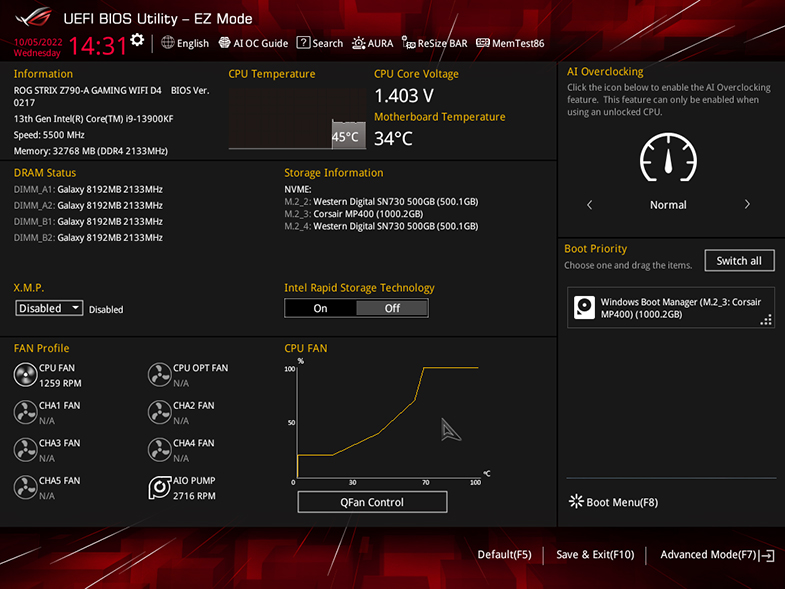Viewport: 785px width, 589px height.
Task: Click the AI Overclocking gauge icon
Action: coord(668,157)
